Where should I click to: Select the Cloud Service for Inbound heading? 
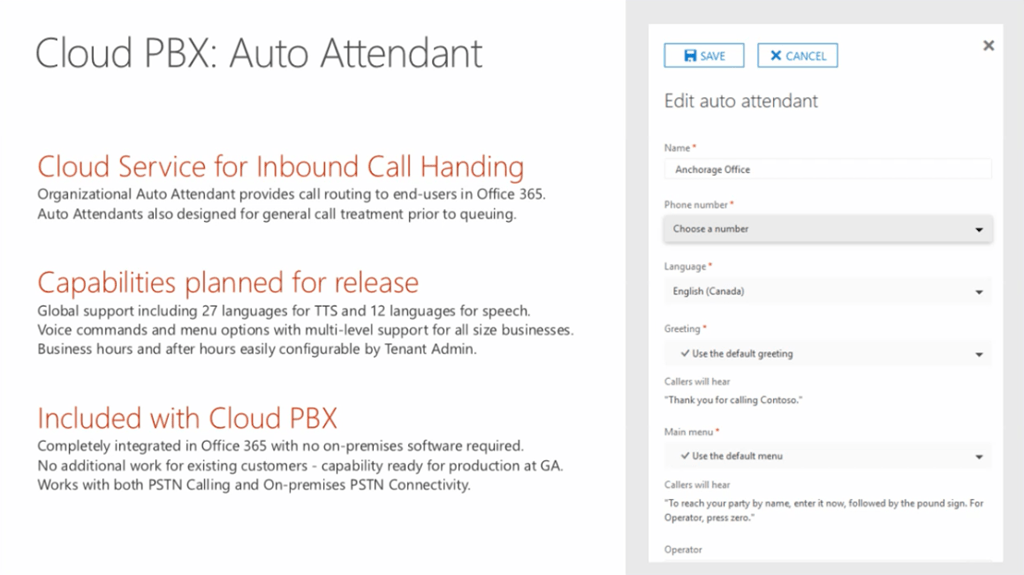[280, 166]
